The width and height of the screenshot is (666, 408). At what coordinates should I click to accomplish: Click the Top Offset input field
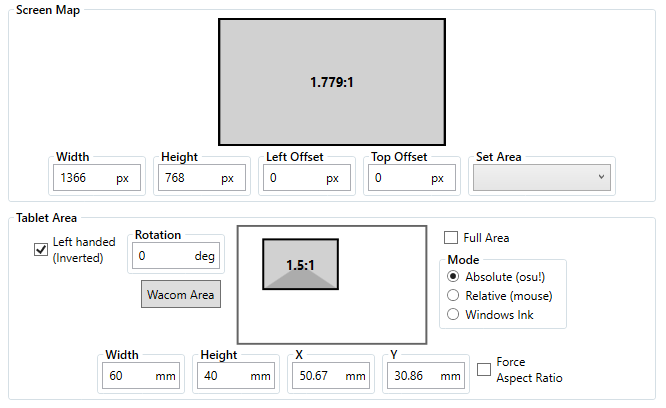coord(412,177)
